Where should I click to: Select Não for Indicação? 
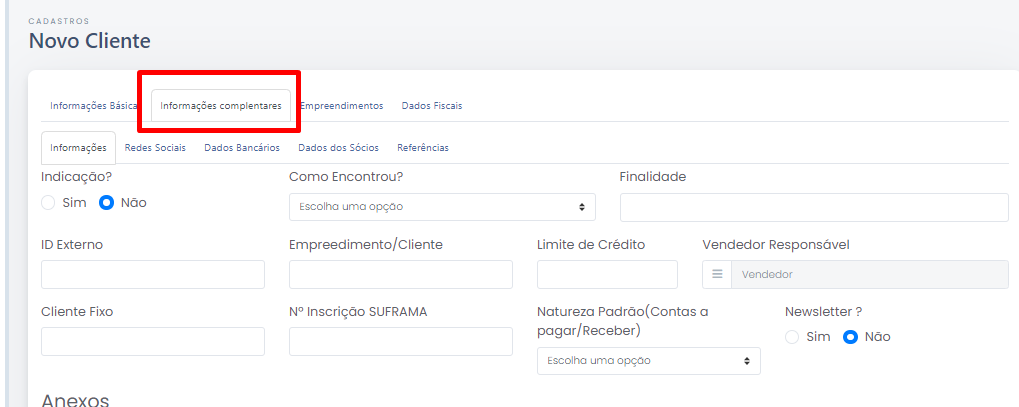pyautogui.click(x=107, y=203)
